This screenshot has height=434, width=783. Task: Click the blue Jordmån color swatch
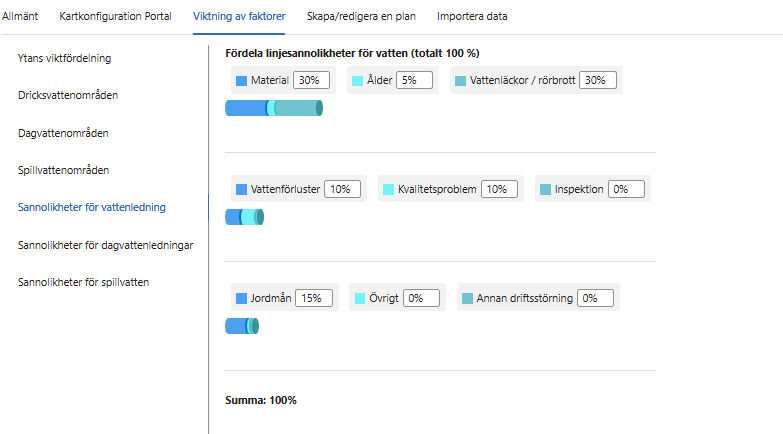click(241, 298)
